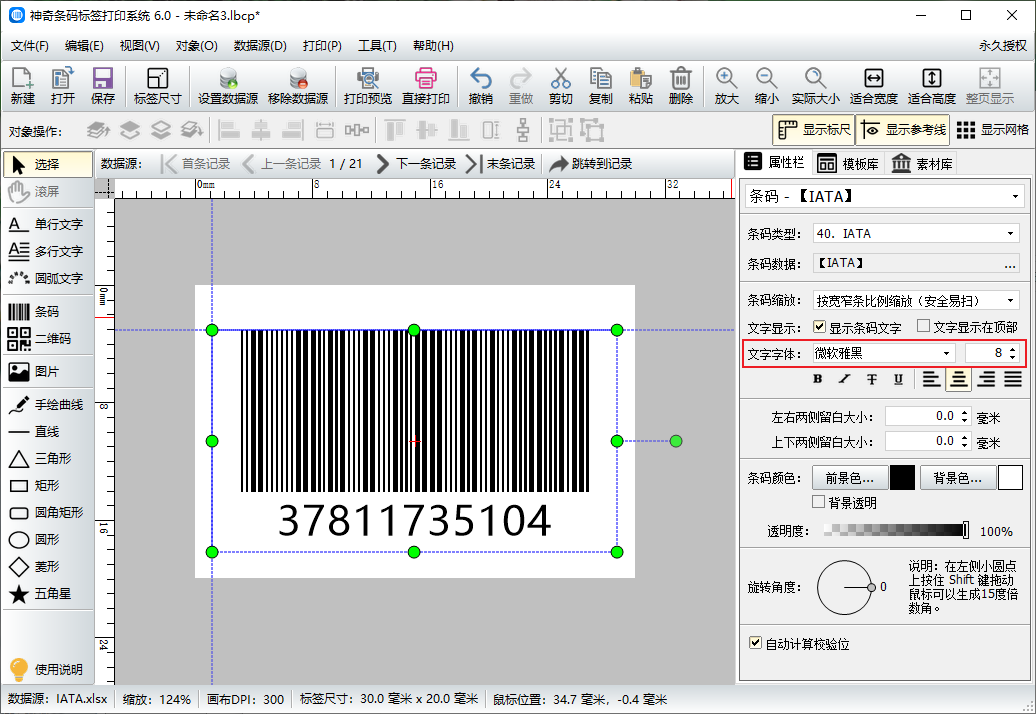Click the 打印预览 print preview icon
This screenshot has width=1036, height=714.
(367, 79)
